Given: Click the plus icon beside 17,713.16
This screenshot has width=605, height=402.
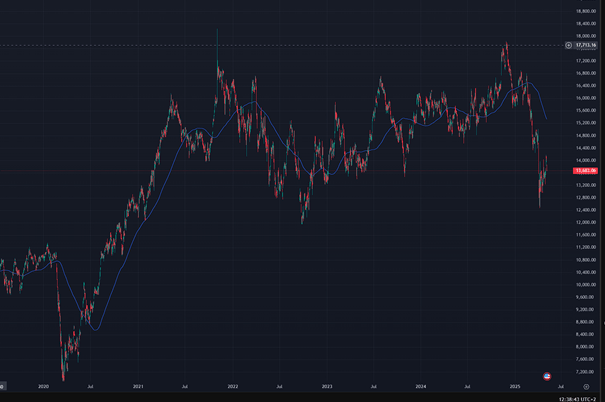Looking at the screenshot, I should (568, 45).
